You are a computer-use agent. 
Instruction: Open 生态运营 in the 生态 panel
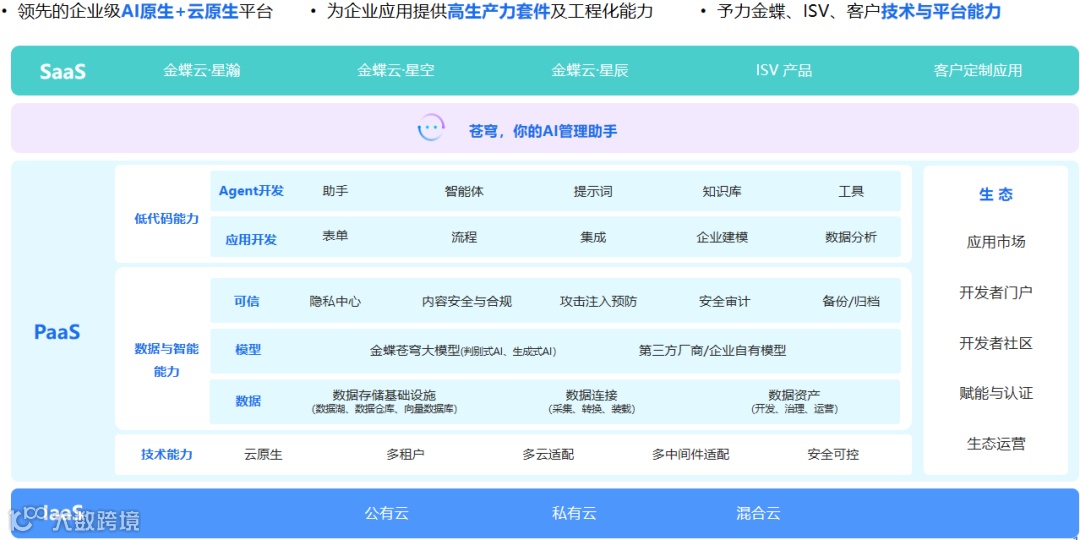coord(996,444)
